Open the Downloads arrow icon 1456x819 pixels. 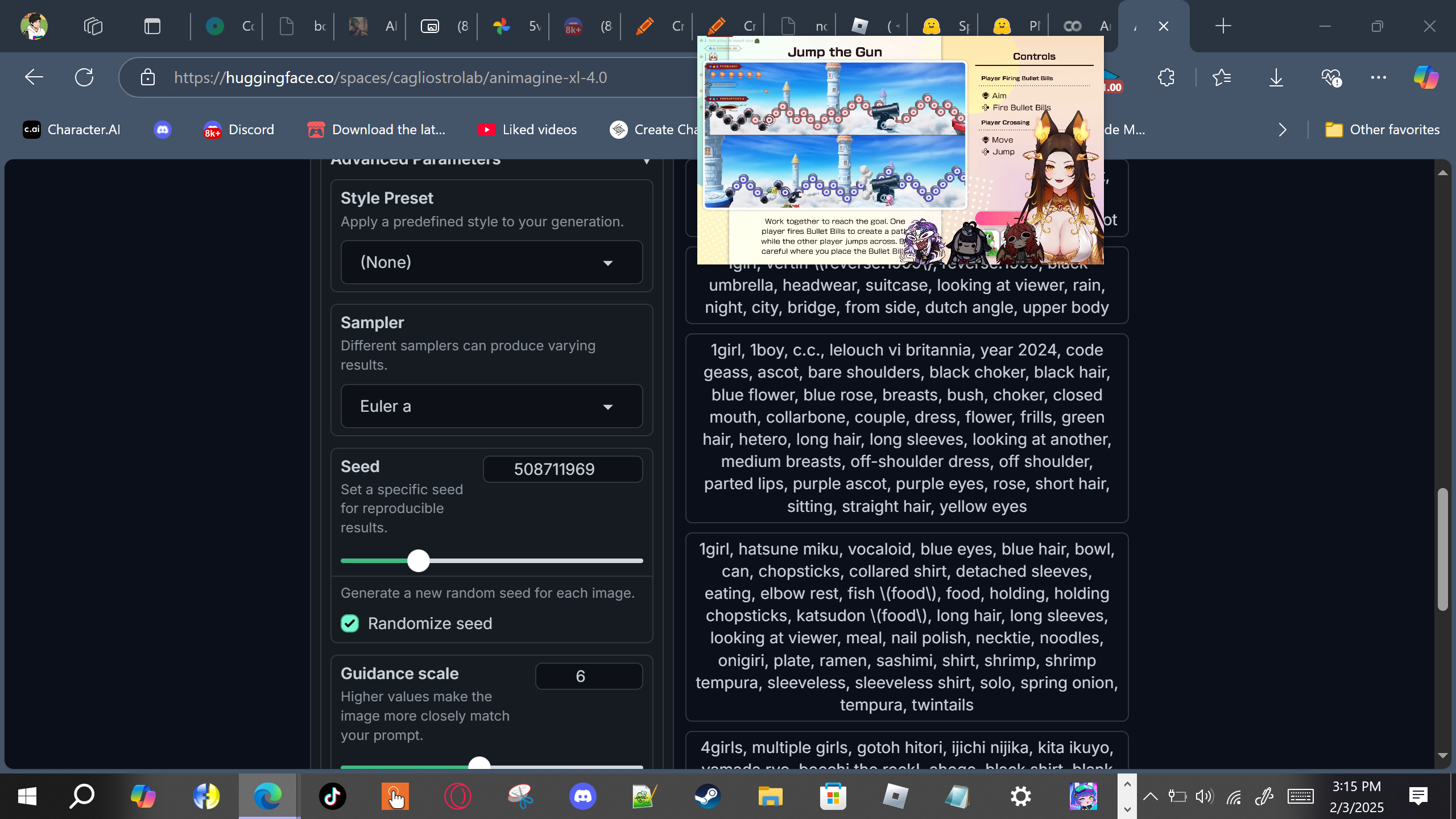click(x=1276, y=77)
